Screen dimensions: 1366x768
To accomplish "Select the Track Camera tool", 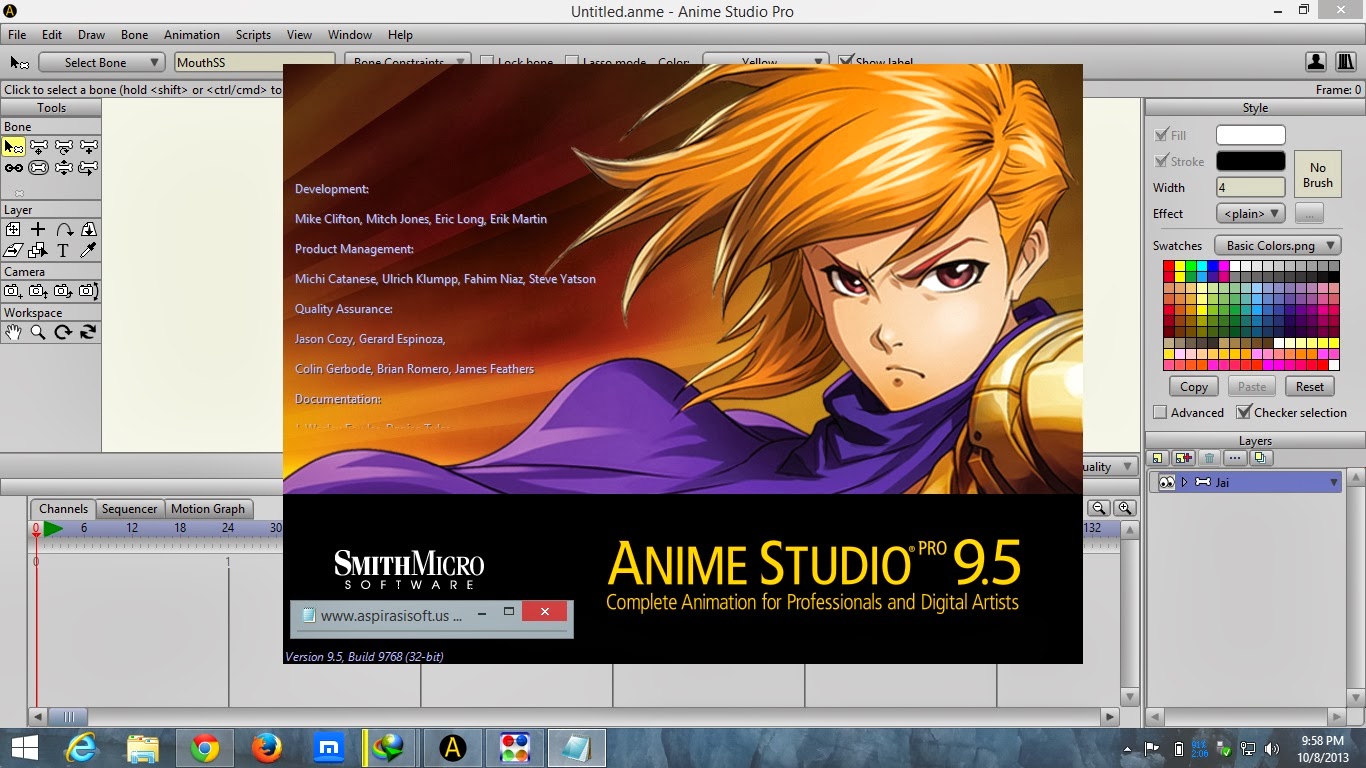I will pos(14,292).
